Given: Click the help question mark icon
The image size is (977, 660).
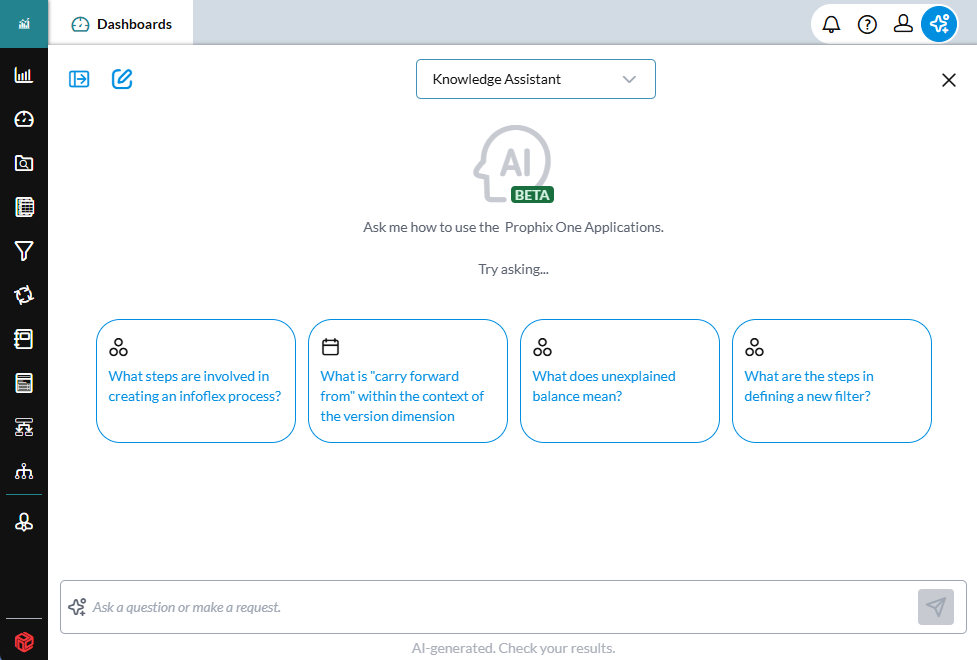Looking at the screenshot, I should click(867, 24).
